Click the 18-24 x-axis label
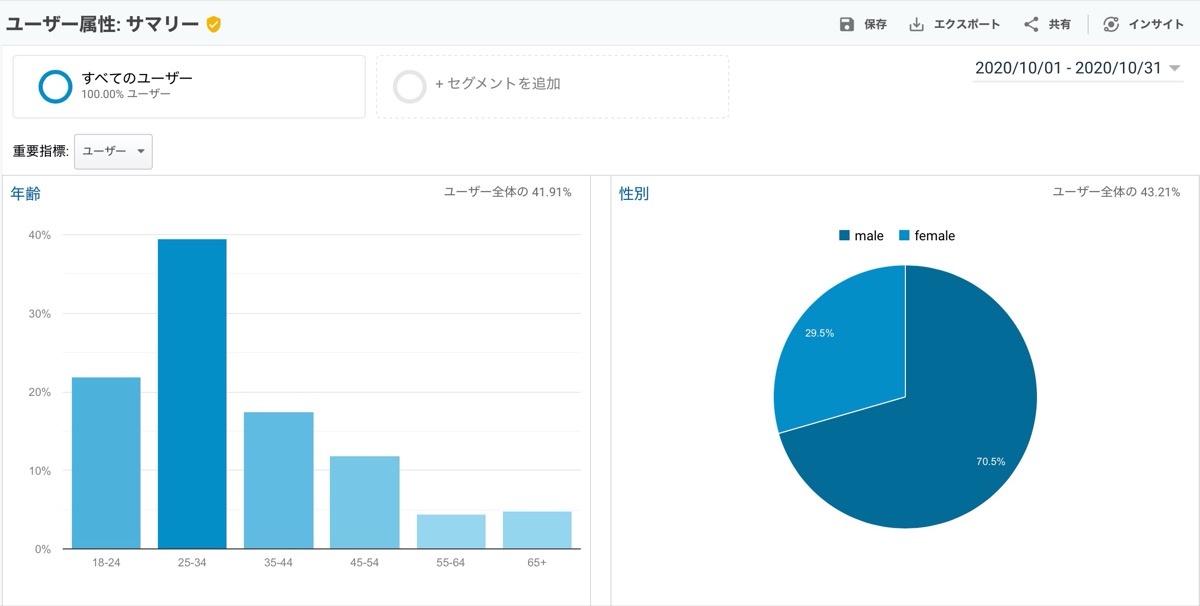The height and width of the screenshot is (606, 1200). tap(106, 563)
